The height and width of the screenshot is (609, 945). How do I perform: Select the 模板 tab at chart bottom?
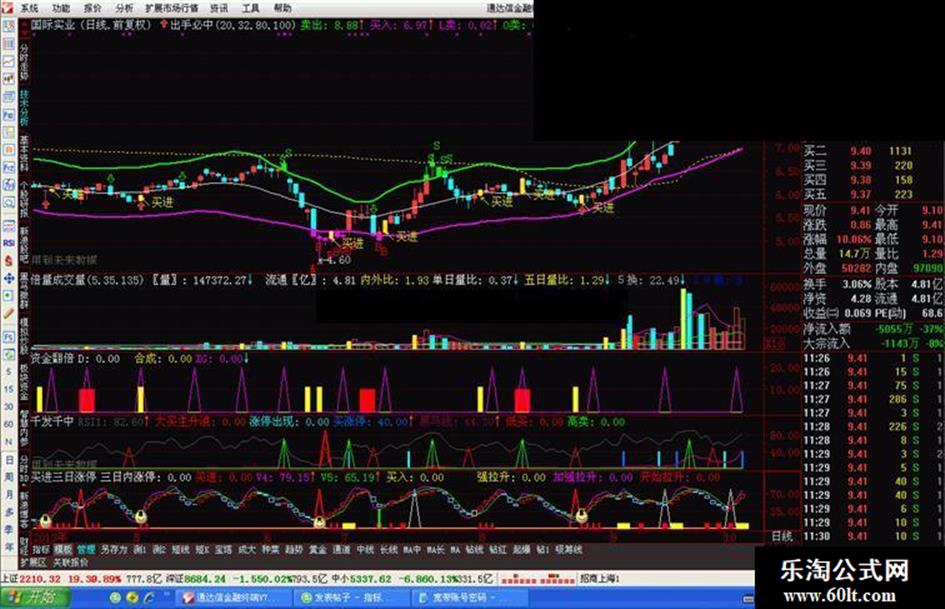coord(63,549)
